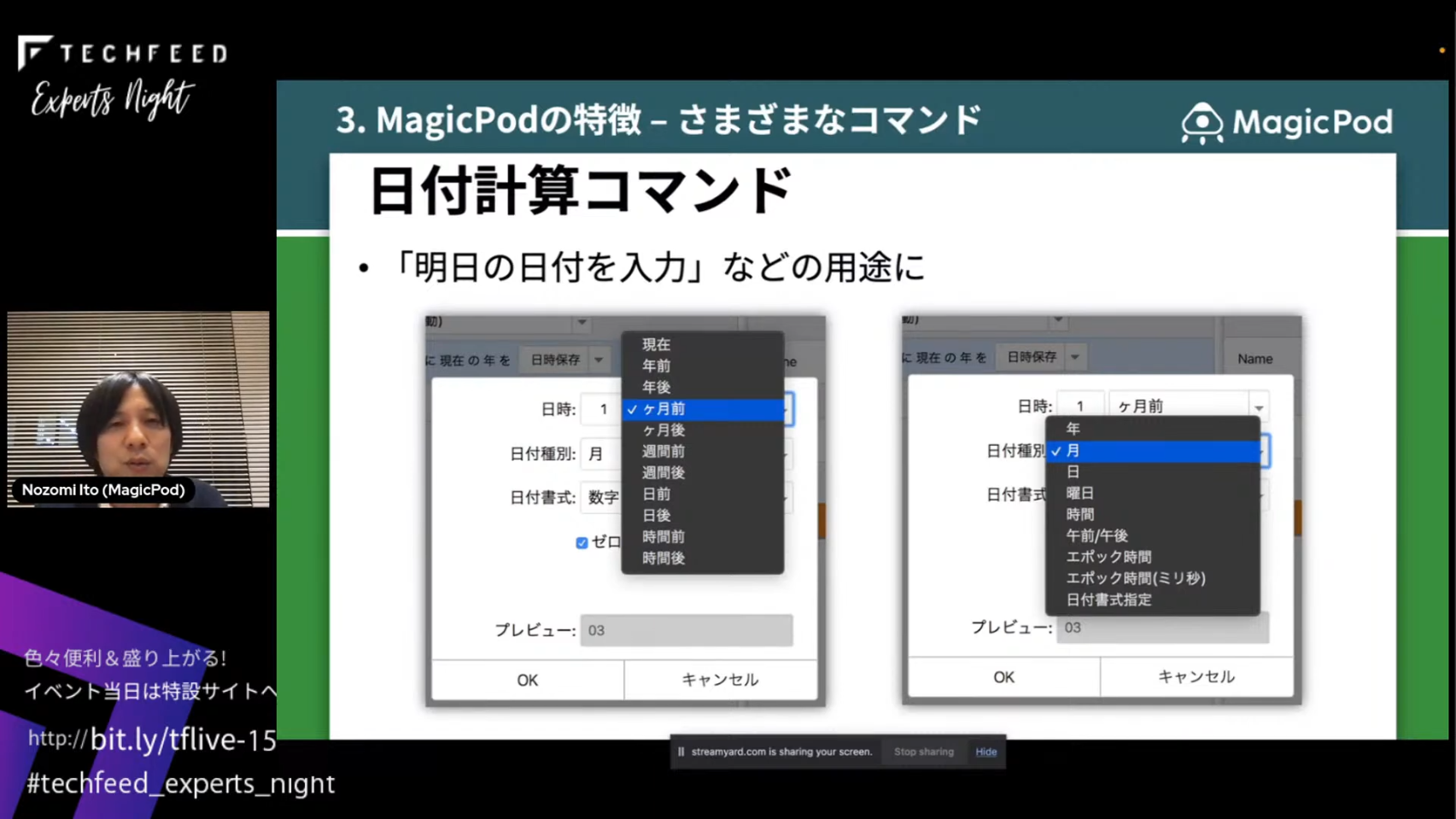
Task: Click the TechFeed logo icon
Action: 35,52
